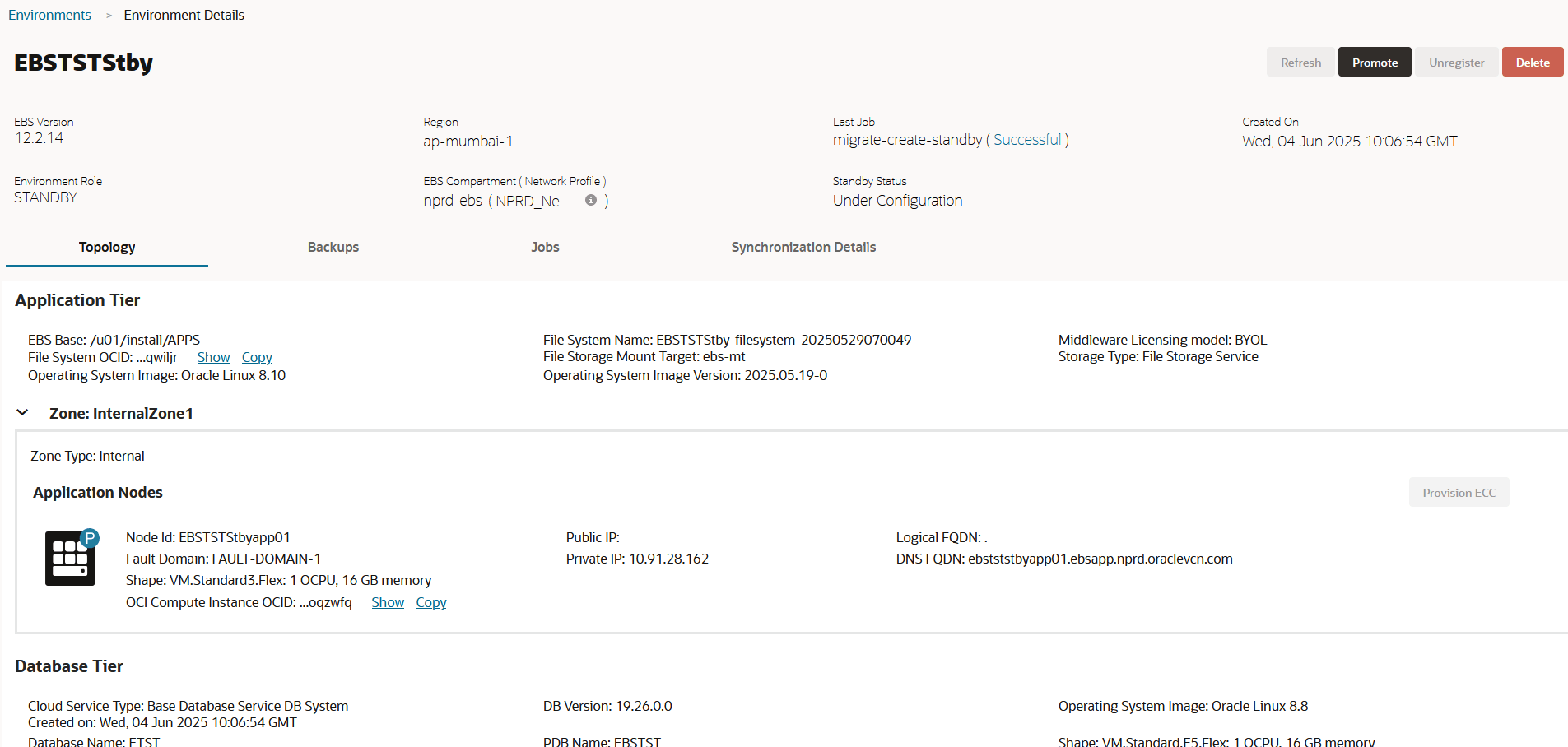Image resolution: width=1568 pixels, height=747 pixels.
Task: Click Private IP 10.91.28.162
Action: pyautogui.click(x=637, y=559)
